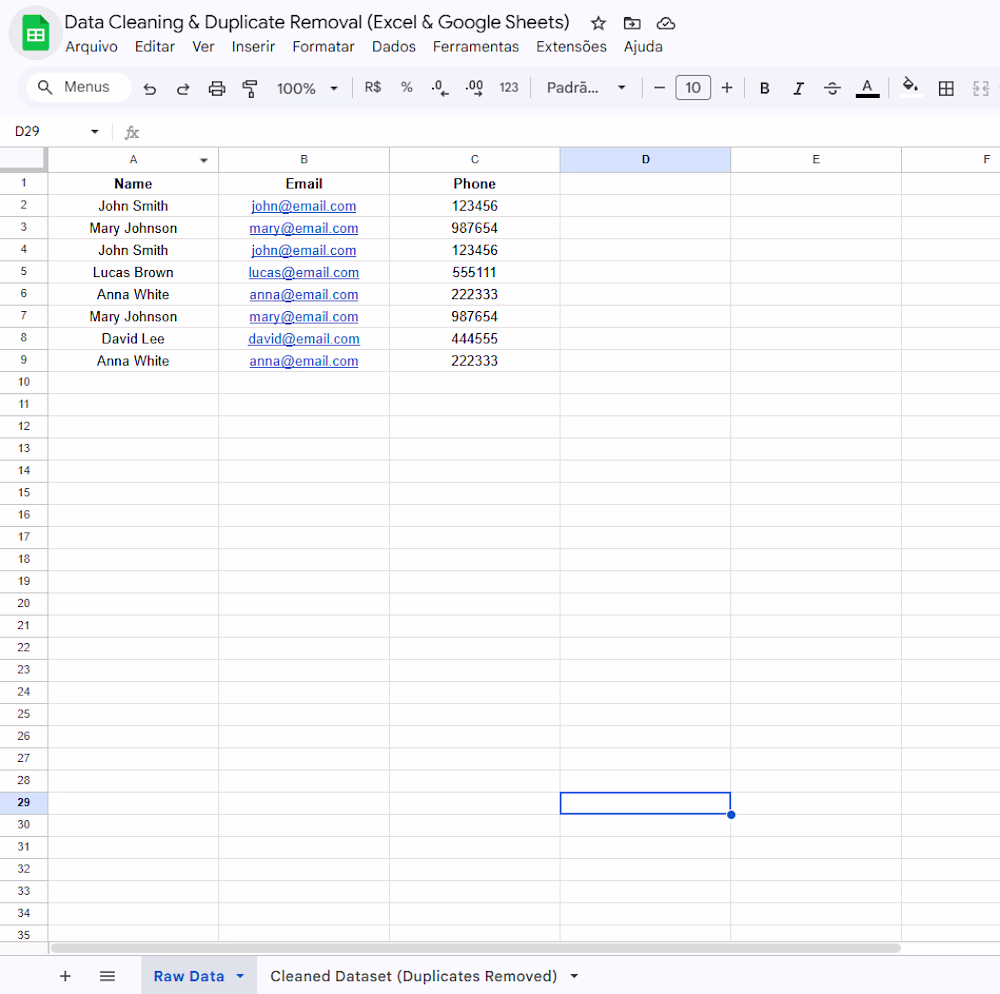This screenshot has height=994, width=1000.
Task: Open lucas@email.com link
Action: click(304, 272)
